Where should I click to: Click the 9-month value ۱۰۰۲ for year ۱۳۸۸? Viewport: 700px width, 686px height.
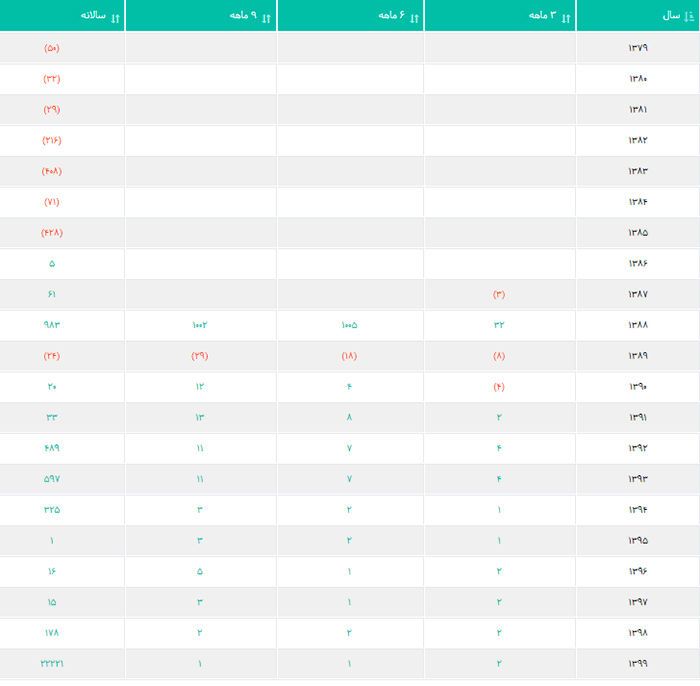(200, 325)
